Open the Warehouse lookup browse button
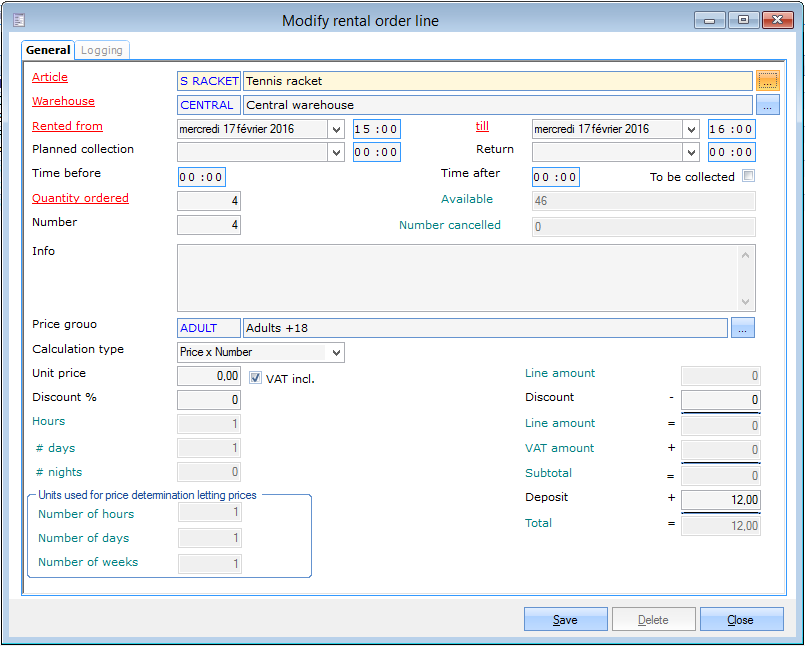 click(x=767, y=105)
